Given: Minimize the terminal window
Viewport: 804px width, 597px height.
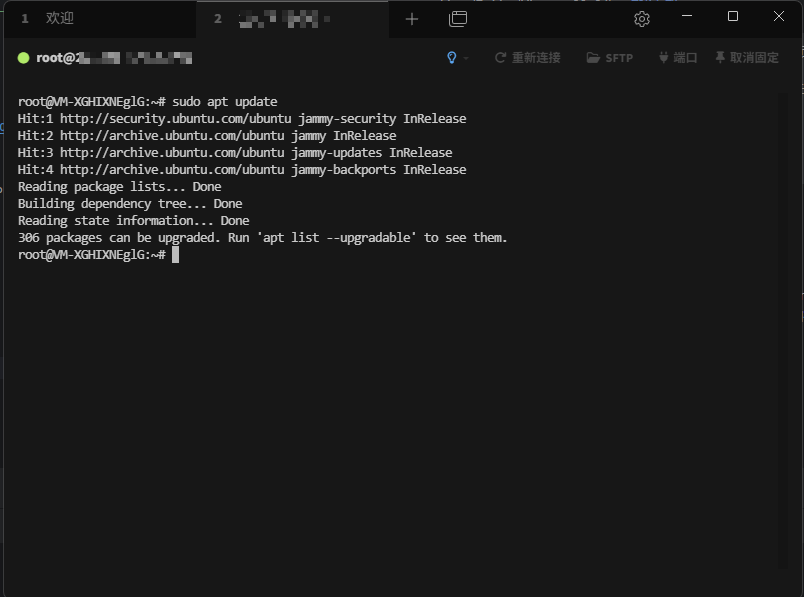Looking at the screenshot, I should click(x=687, y=17).
